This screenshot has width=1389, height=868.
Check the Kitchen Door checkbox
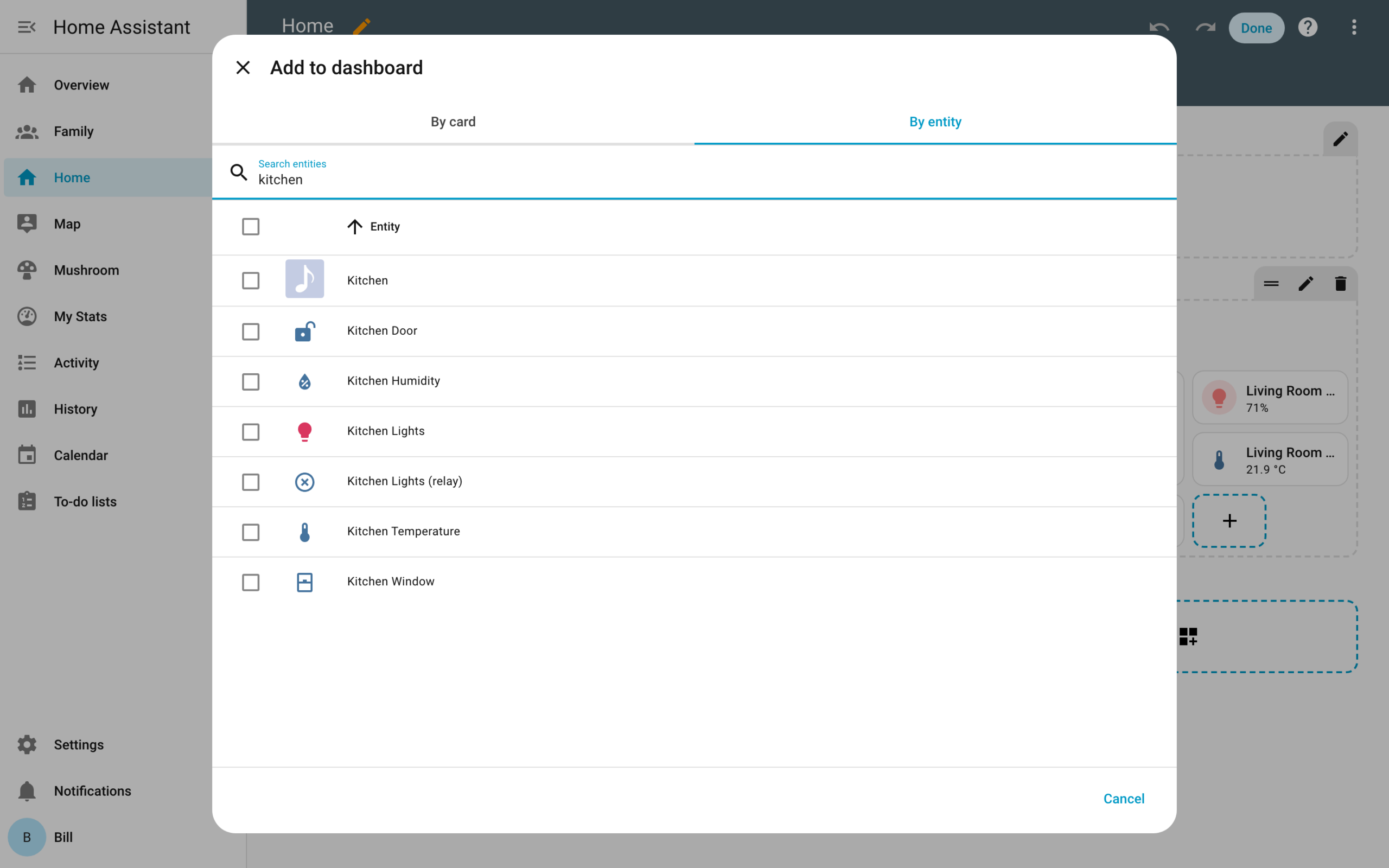point(251,331)
